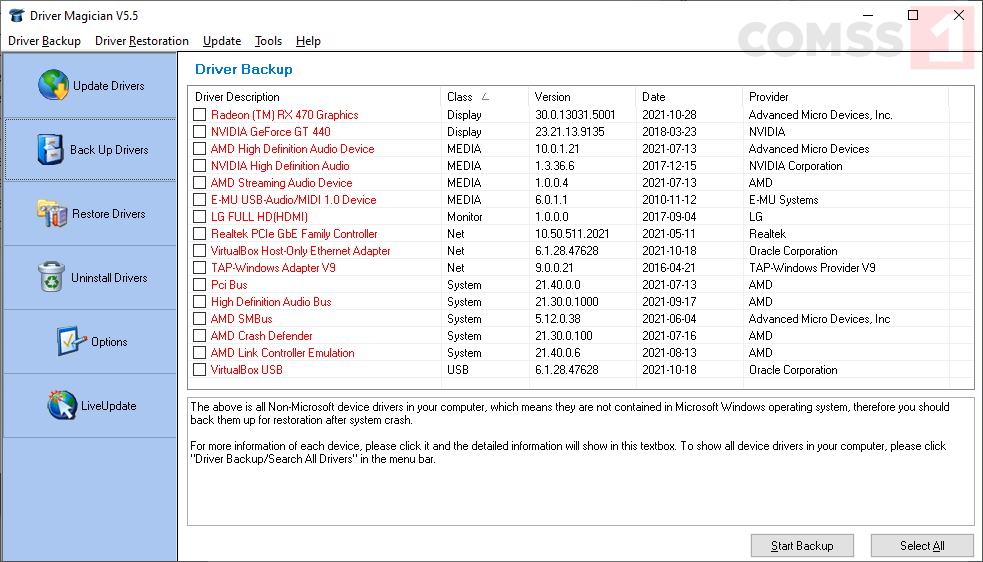
Task: Tick the Pci Bus checkbox
Action: pos(199,285)
